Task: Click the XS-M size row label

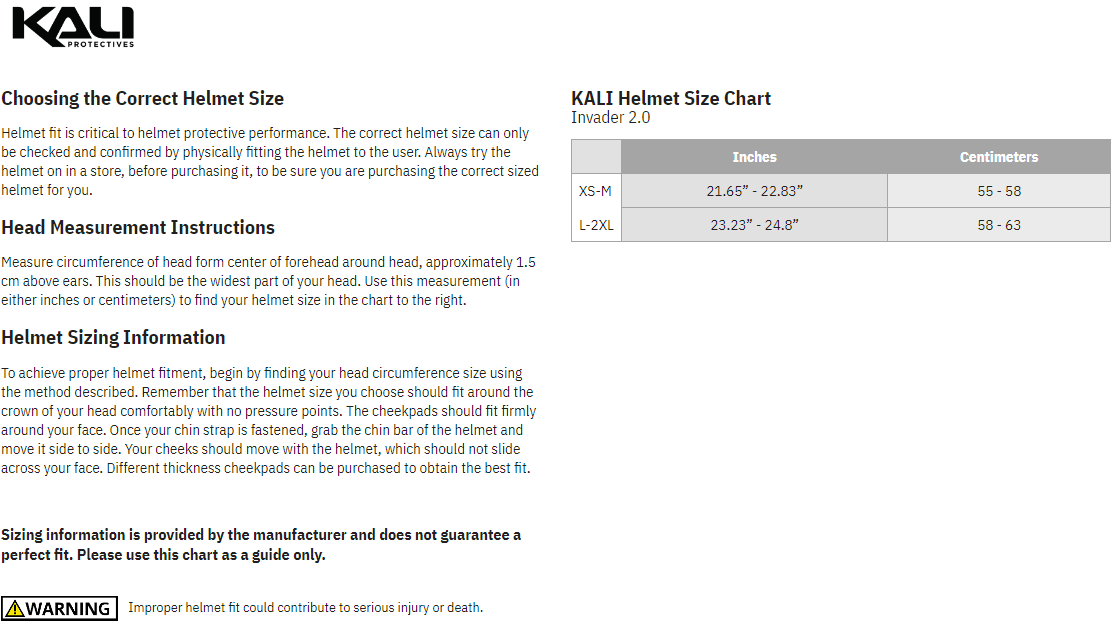Action: [596, 191]
